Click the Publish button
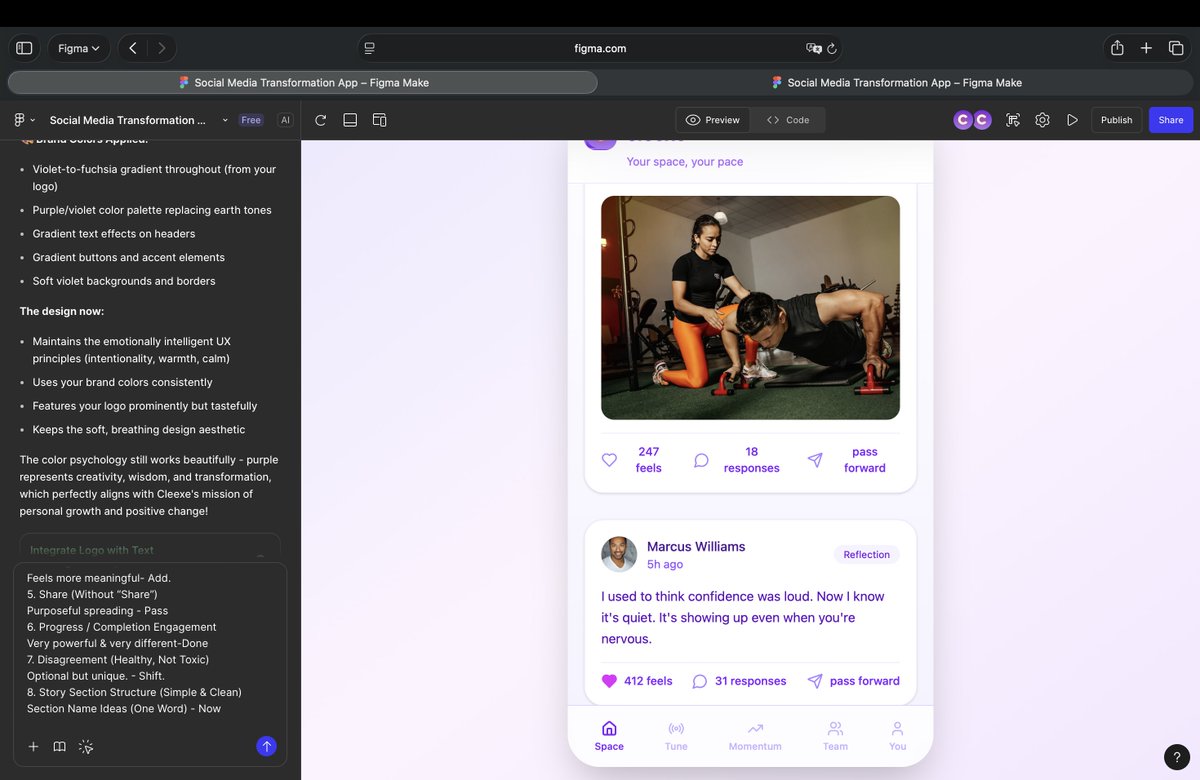1200x780 pixels. pyautogui.click(x=1116, y=120)
